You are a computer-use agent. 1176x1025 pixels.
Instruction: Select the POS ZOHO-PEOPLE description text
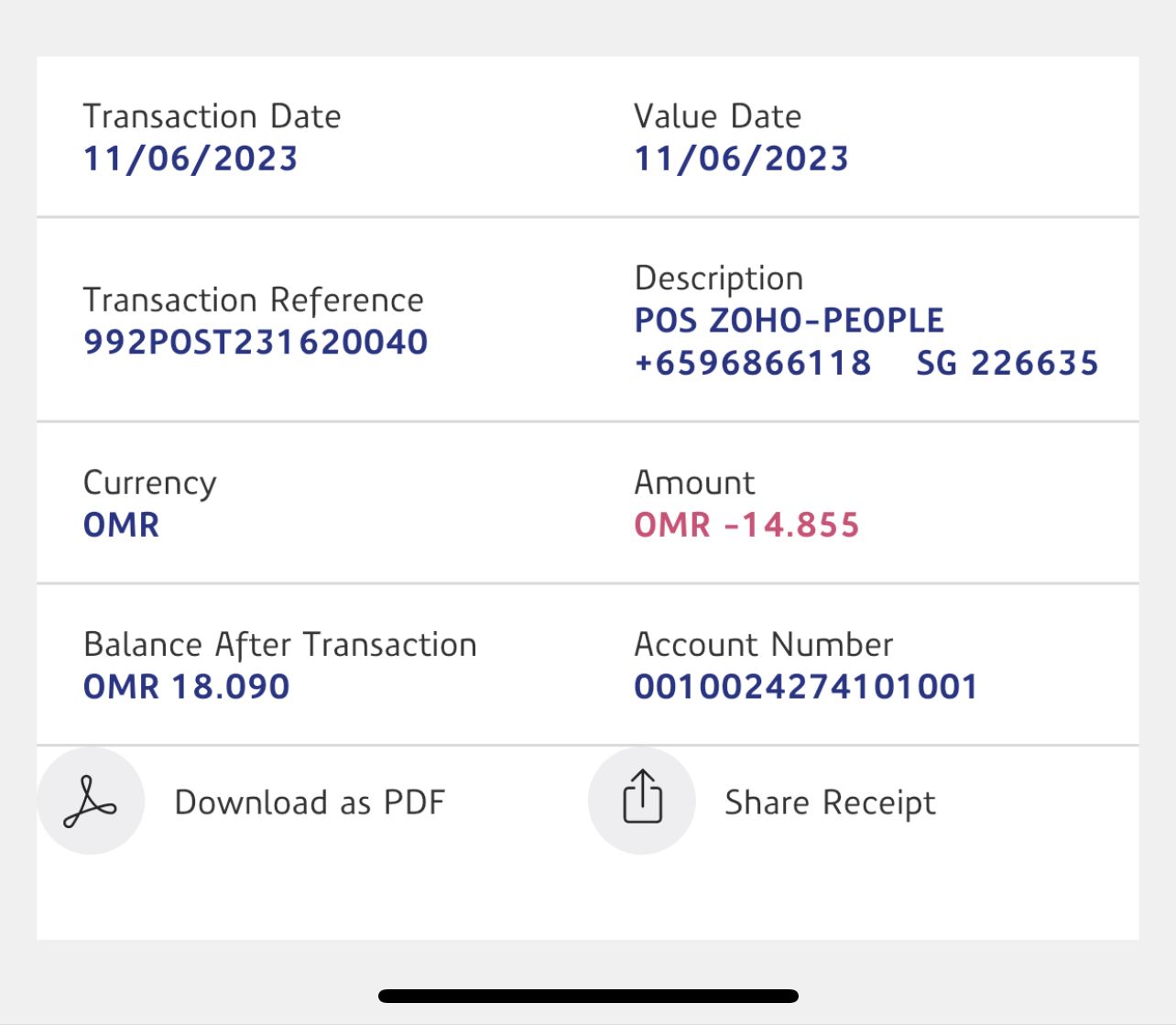coord(789,321)
